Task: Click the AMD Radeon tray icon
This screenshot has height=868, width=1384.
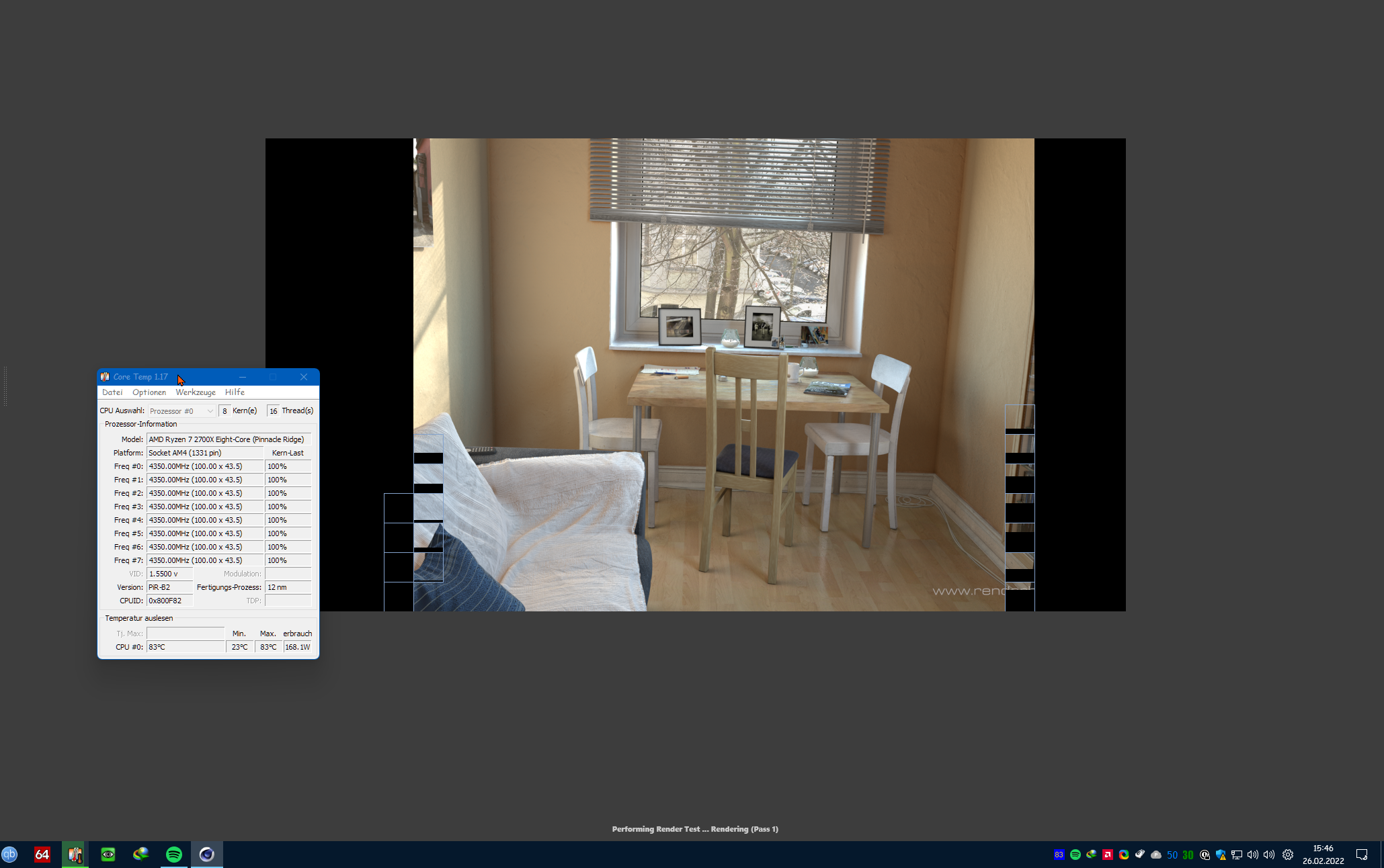Action: point(1108,855)
